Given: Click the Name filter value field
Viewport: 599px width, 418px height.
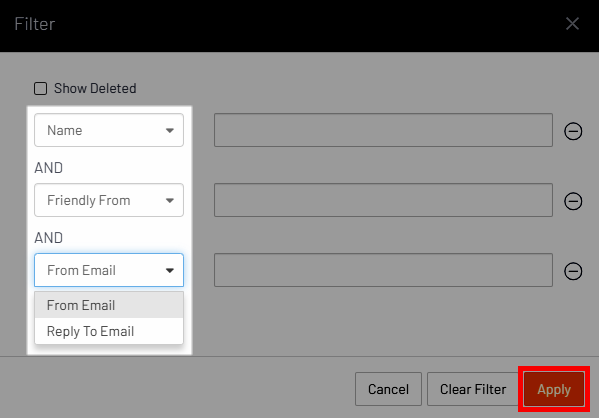Looking at the screenshot, I should click(383, 130).
